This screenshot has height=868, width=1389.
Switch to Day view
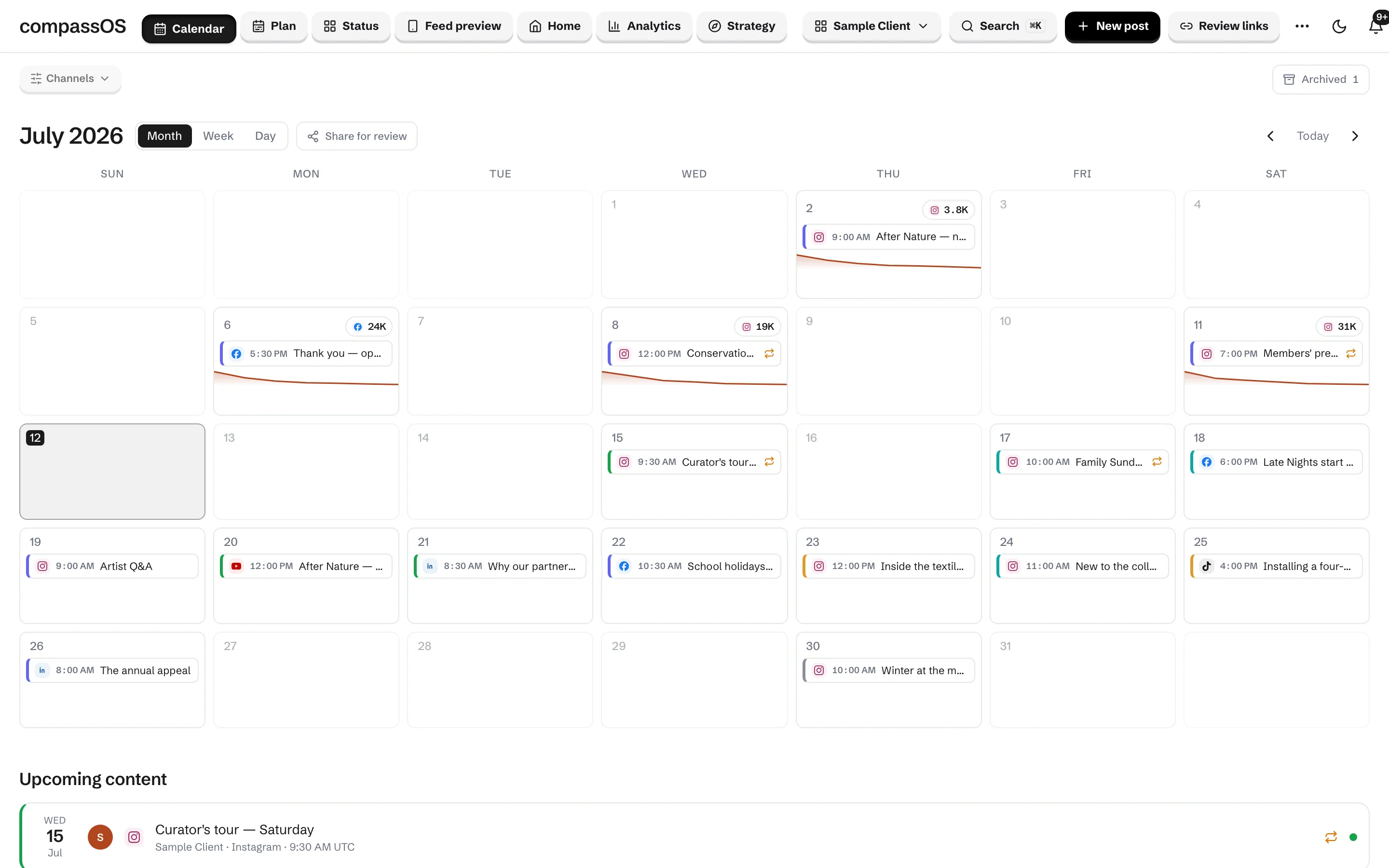(265, 136)
